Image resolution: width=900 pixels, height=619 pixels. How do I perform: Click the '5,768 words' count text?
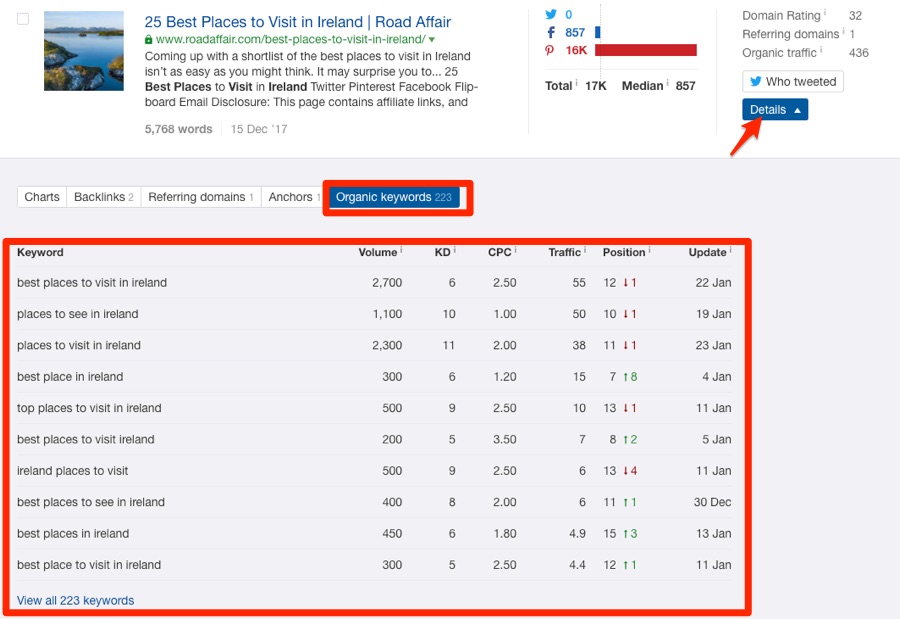[x=179, y=129]
